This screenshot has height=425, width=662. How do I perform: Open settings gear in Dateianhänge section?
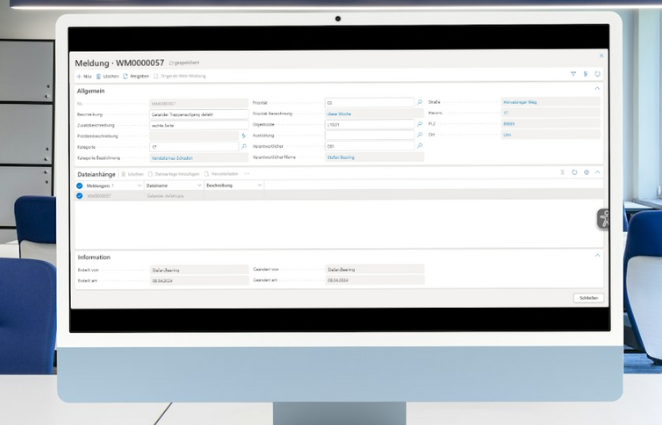586,173
